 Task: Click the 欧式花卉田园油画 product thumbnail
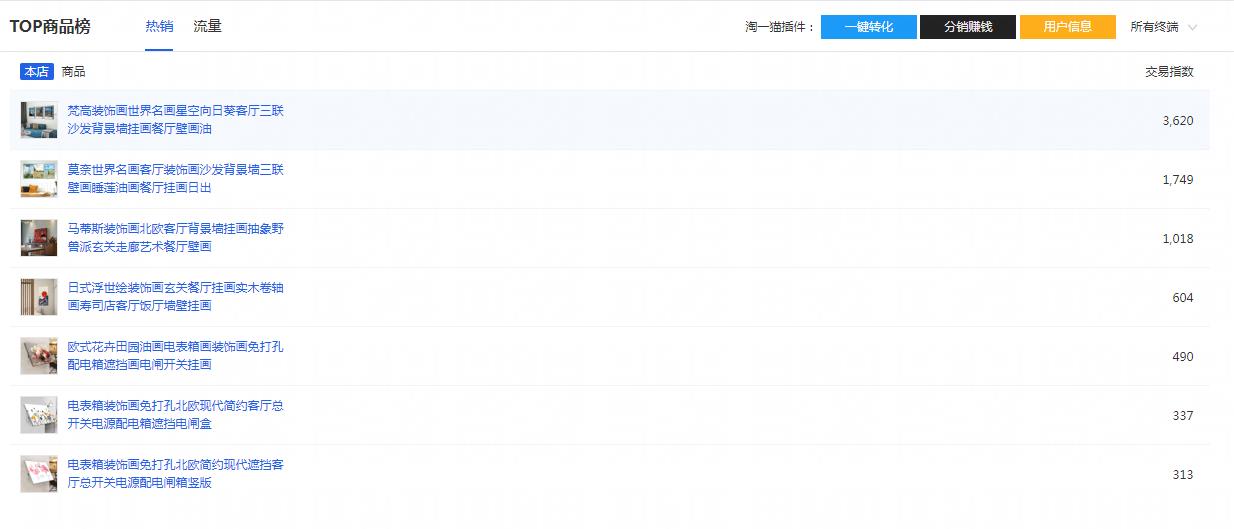tap(39, 356)
